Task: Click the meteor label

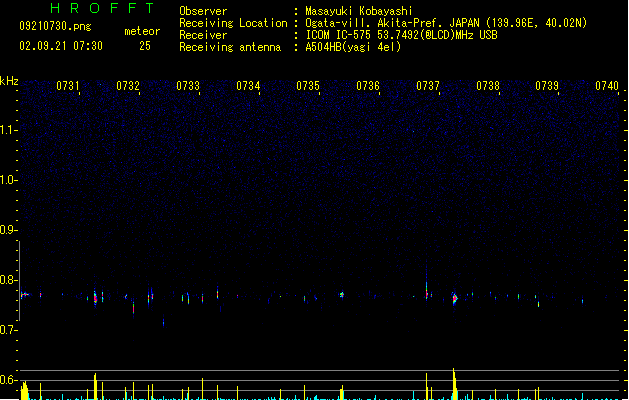Action: point(142,31)
